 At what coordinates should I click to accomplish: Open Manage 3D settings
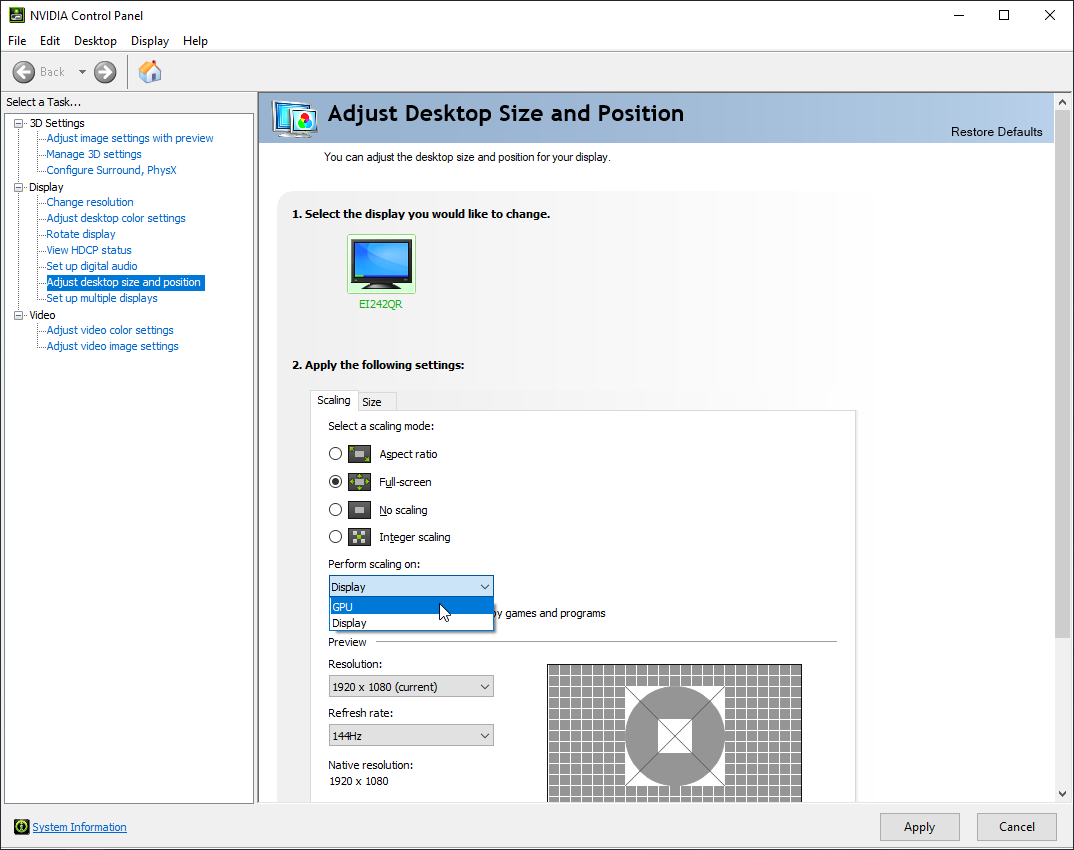point(94,154)
